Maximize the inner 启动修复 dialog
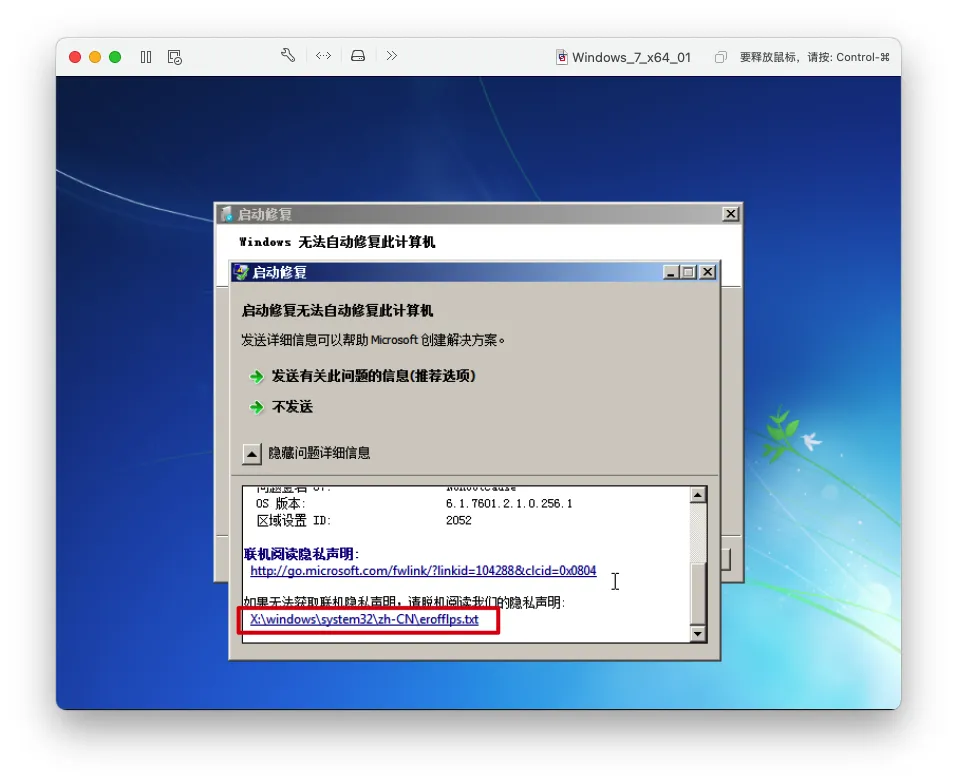The image size is (957, 784). 688,272
